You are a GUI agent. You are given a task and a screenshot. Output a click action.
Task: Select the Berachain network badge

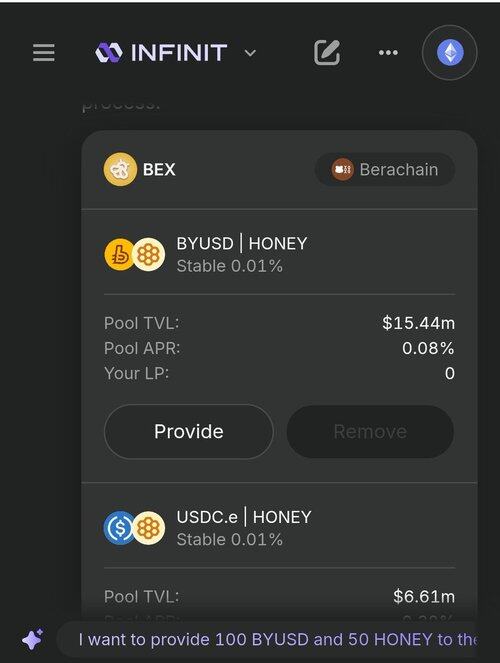click(x=385, y=170)
